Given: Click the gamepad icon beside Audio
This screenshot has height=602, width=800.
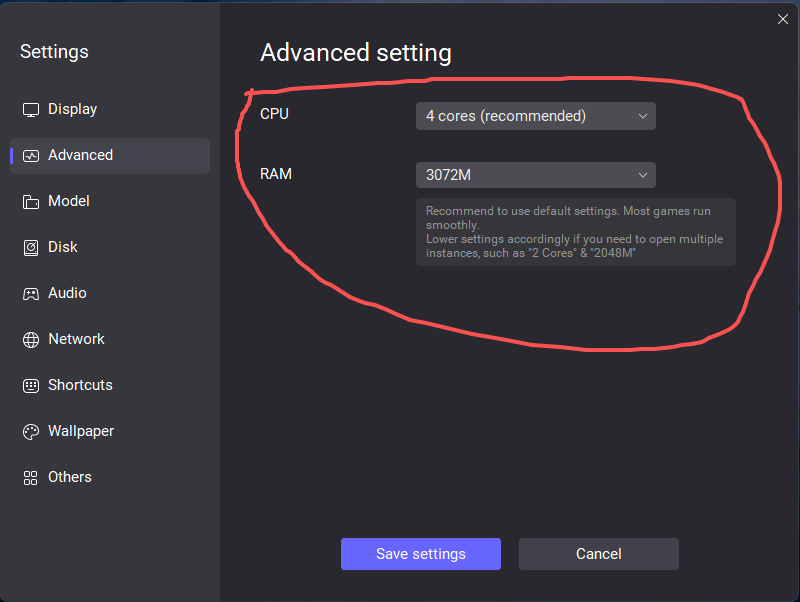Looking at the screenshot, I should pos(30,294).
